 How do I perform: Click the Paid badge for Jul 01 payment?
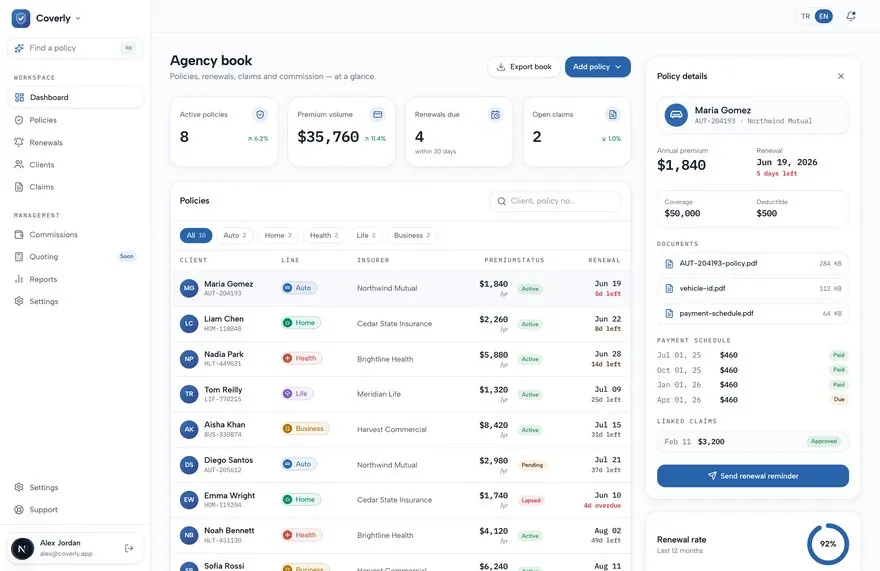click(x=838, y=355)
